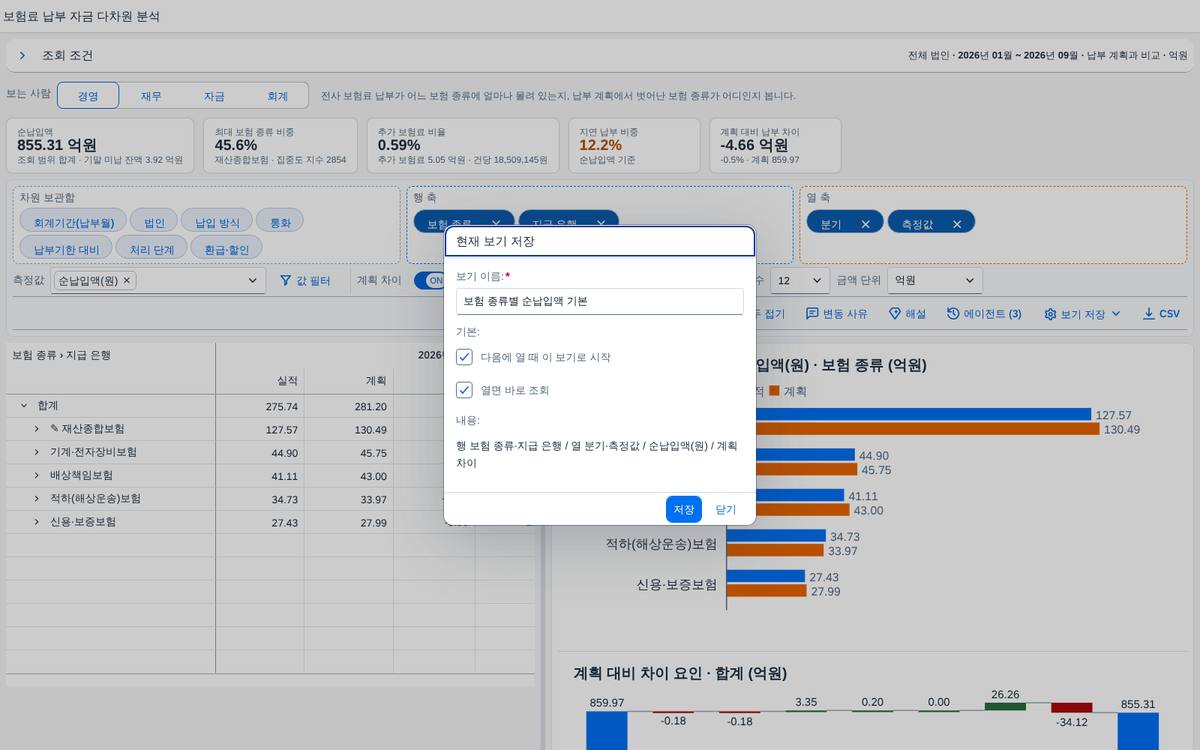The image size is (1200, 750).
Task: Toggle 다음에 열 때 이 보기로 시작 checkbox
Action: pos(464,357)
